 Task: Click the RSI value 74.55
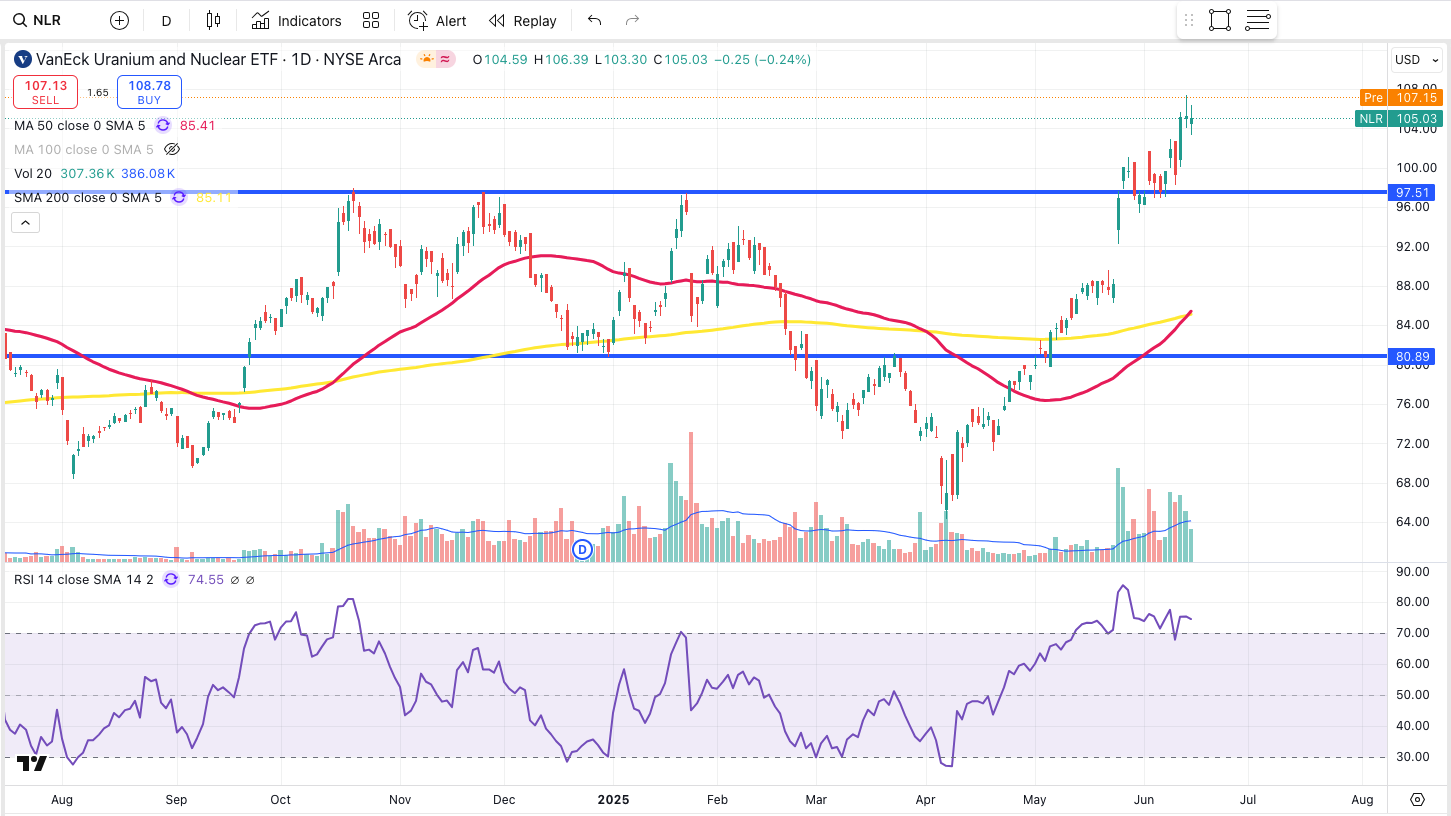click(204, 579)
